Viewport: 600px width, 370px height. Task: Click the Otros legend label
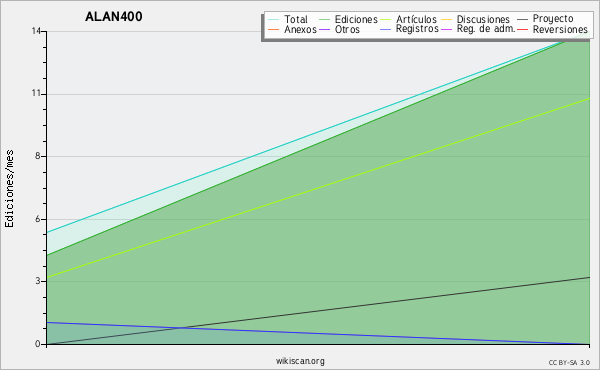point(347,29)
